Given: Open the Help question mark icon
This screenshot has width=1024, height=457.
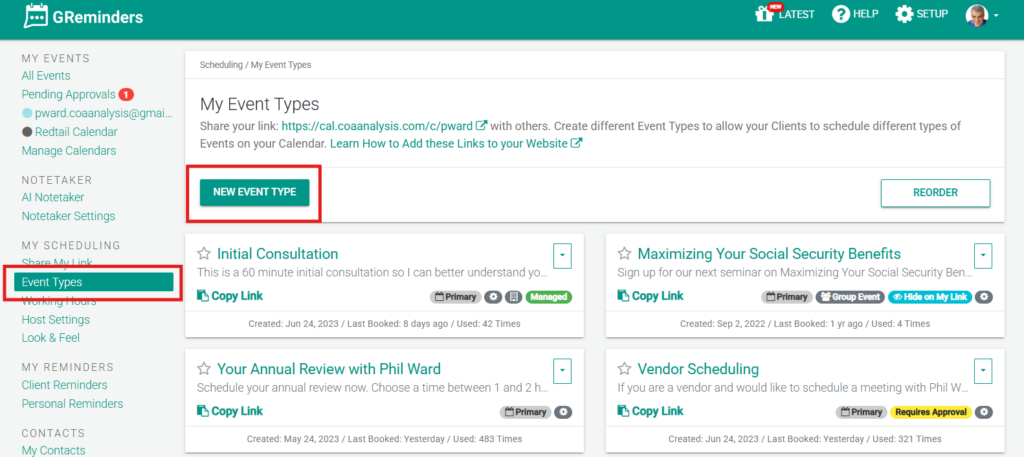Looking at the screenshot, I should click(x=841, y=15).
